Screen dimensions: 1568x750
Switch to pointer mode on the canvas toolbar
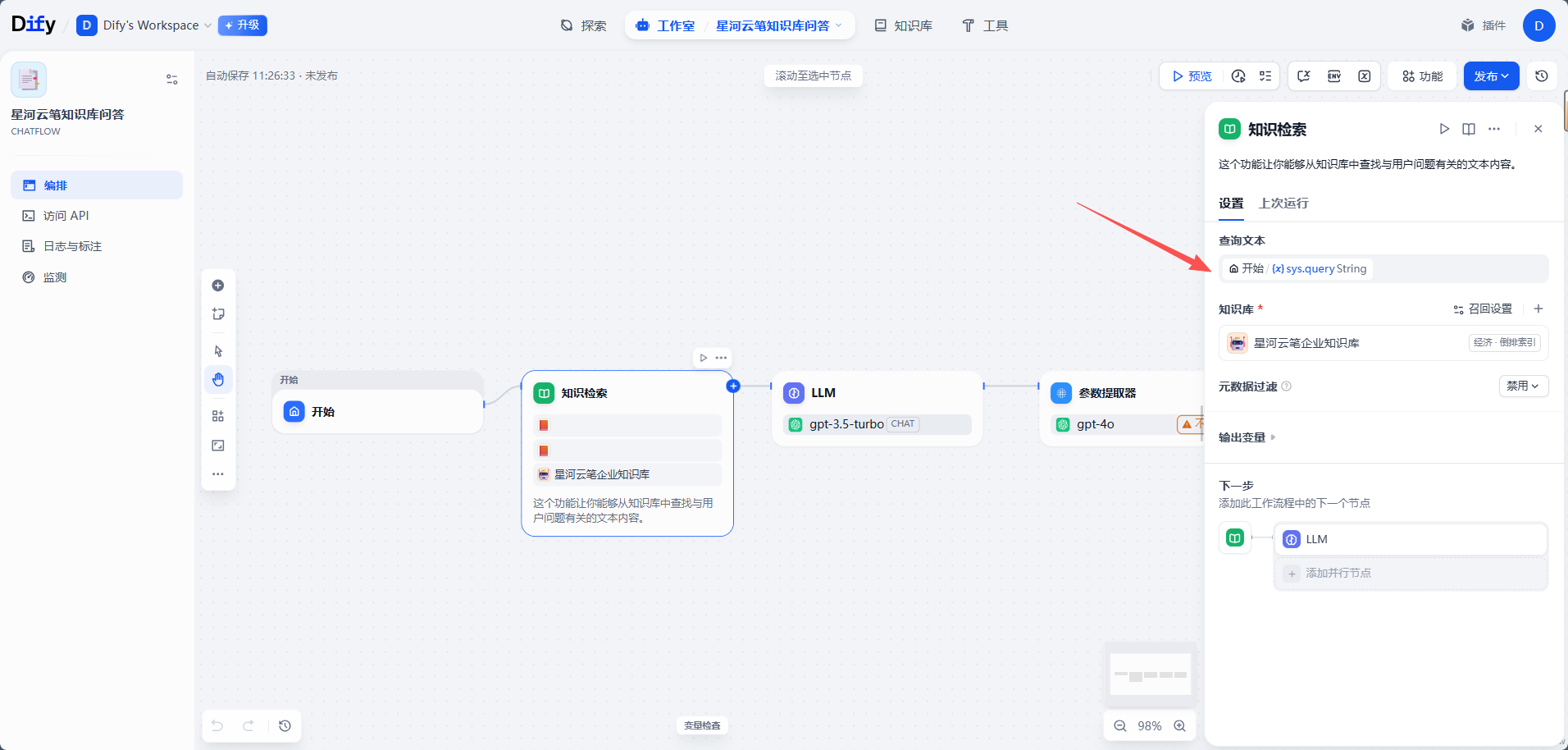[218, 350]
